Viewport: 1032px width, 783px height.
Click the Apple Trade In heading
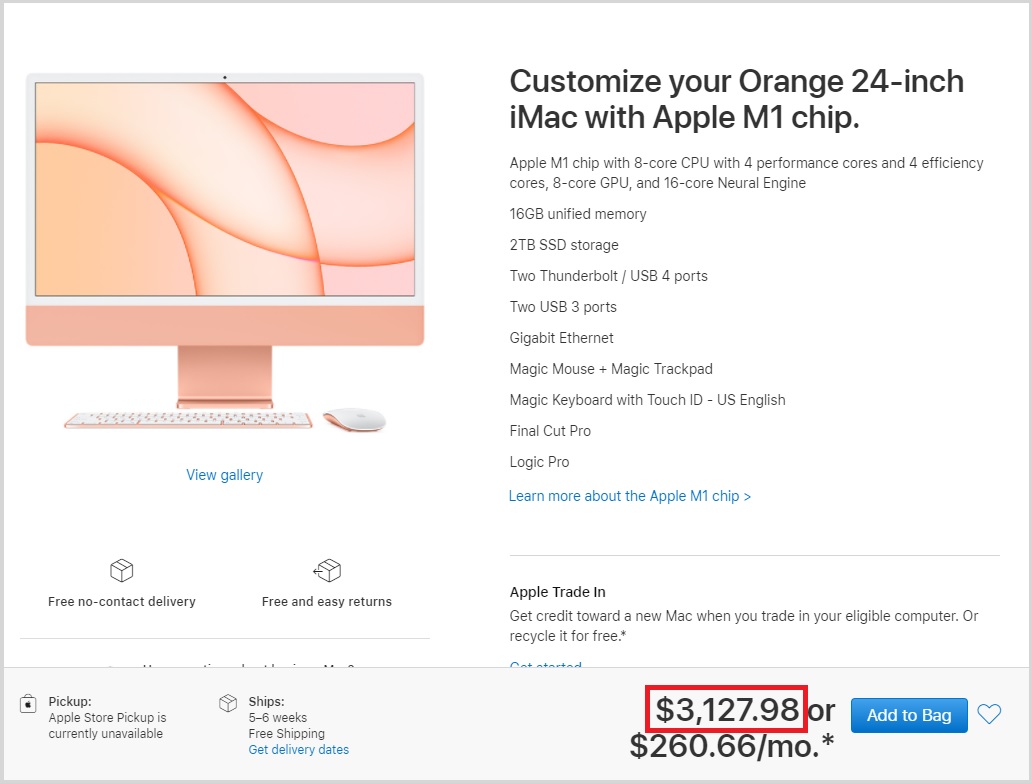557,592
